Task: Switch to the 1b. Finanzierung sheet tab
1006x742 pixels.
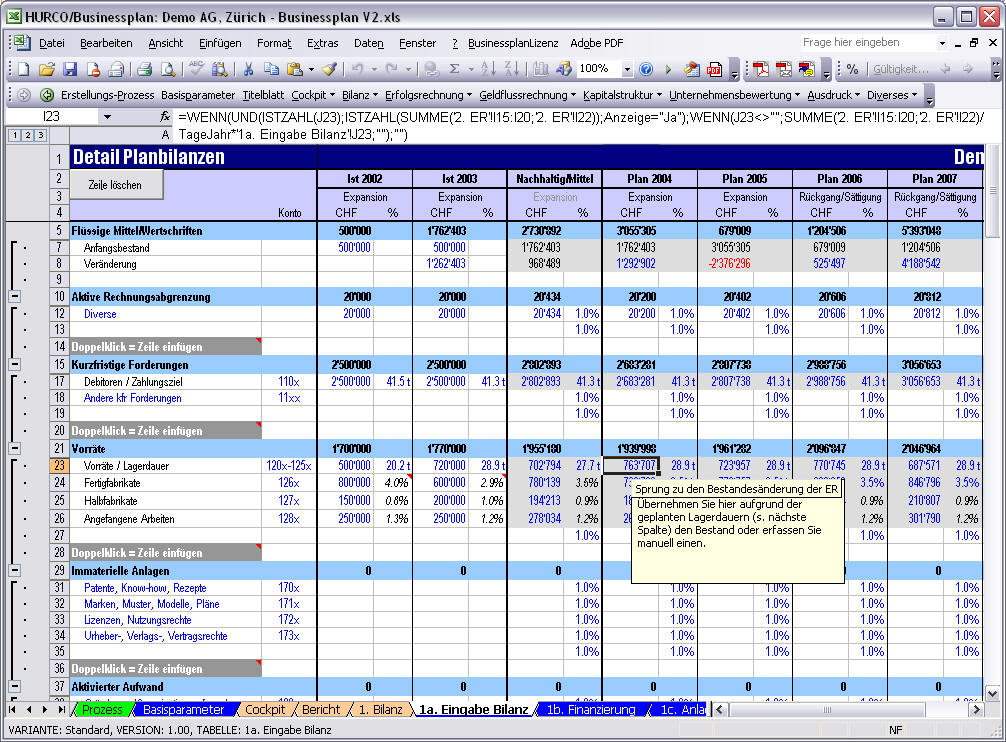Action: [591, 710]
